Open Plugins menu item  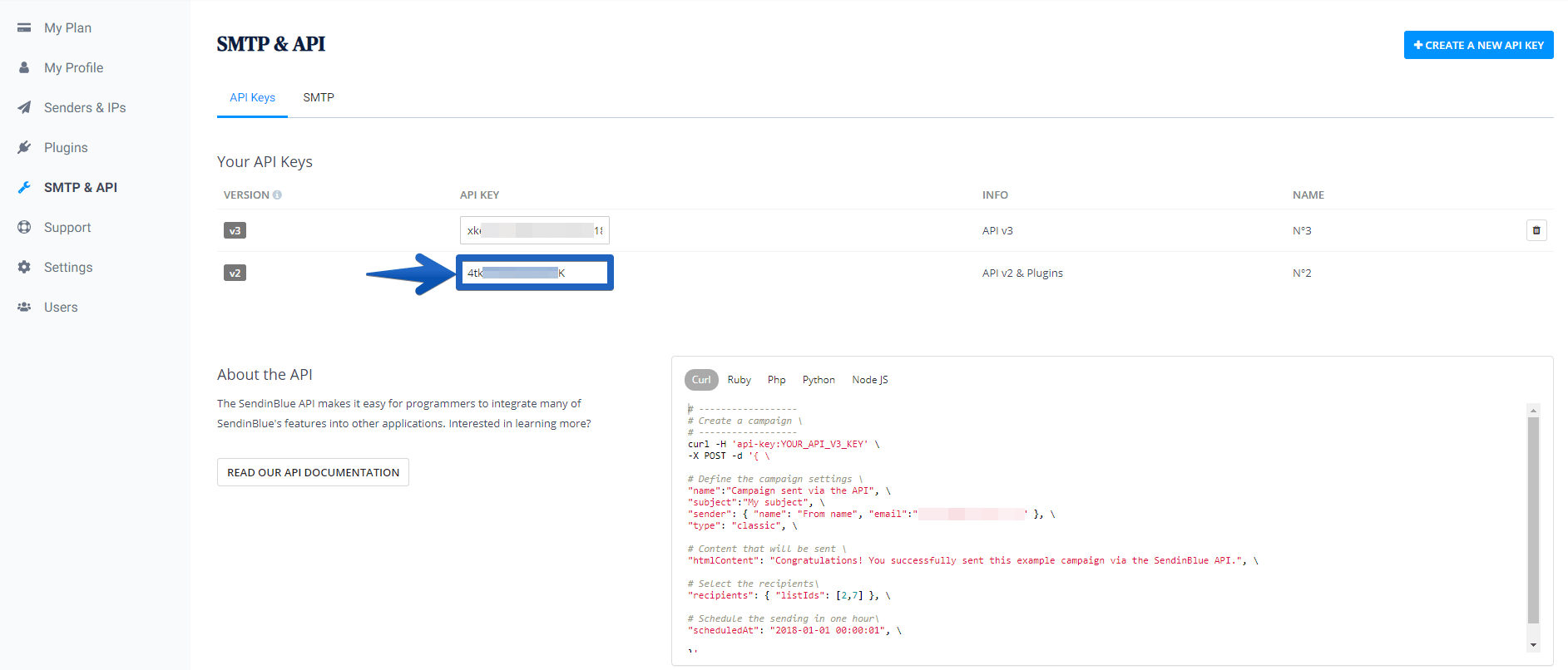tap(66, 147)
